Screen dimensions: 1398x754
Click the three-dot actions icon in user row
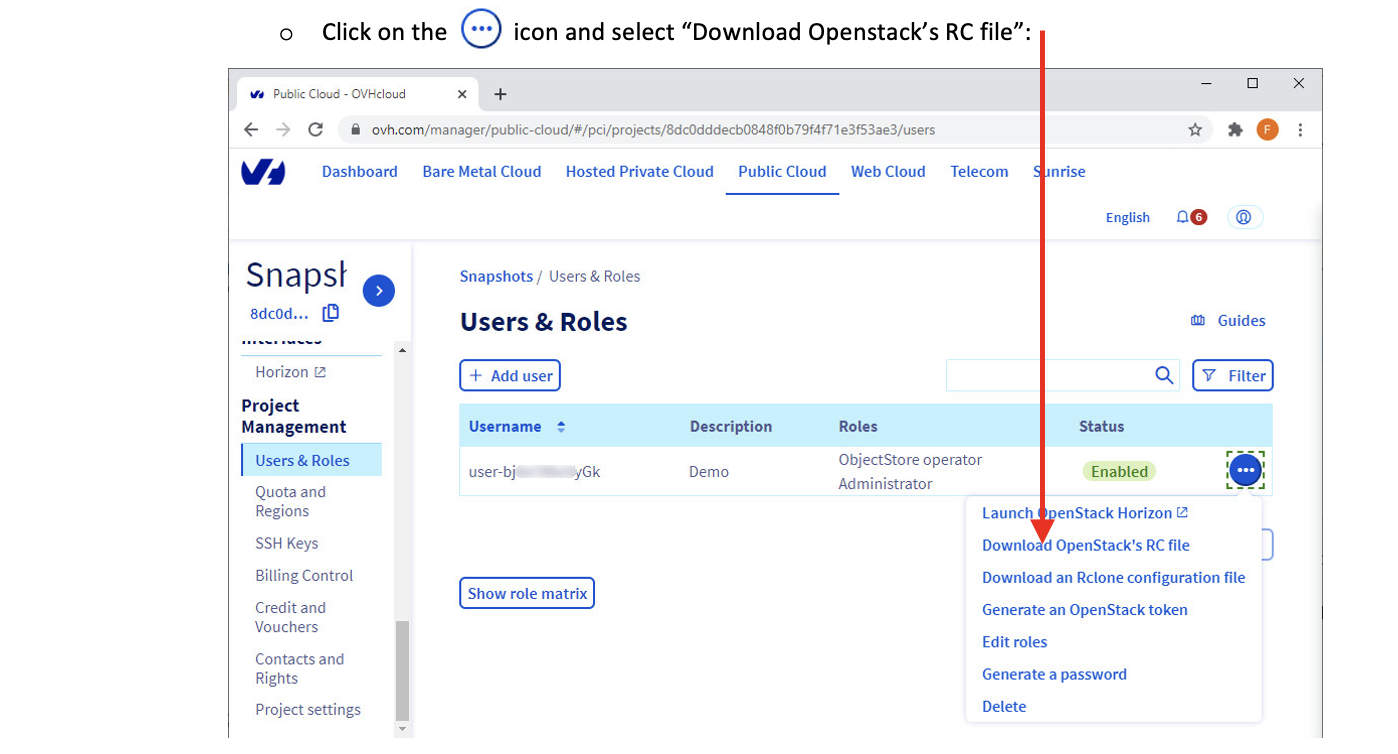[1245, 470]
